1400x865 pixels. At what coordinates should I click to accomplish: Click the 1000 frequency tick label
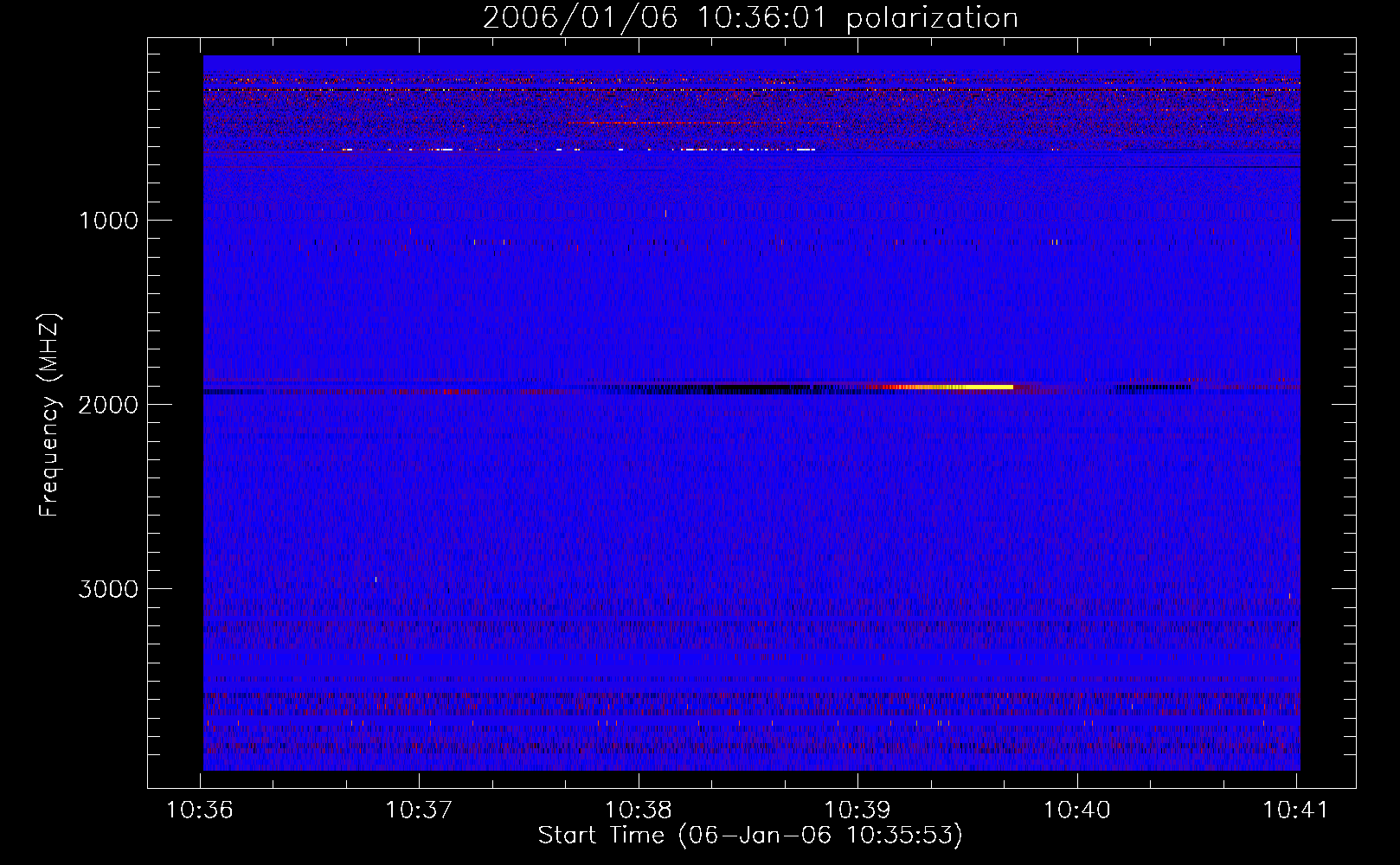coord(108,221)
